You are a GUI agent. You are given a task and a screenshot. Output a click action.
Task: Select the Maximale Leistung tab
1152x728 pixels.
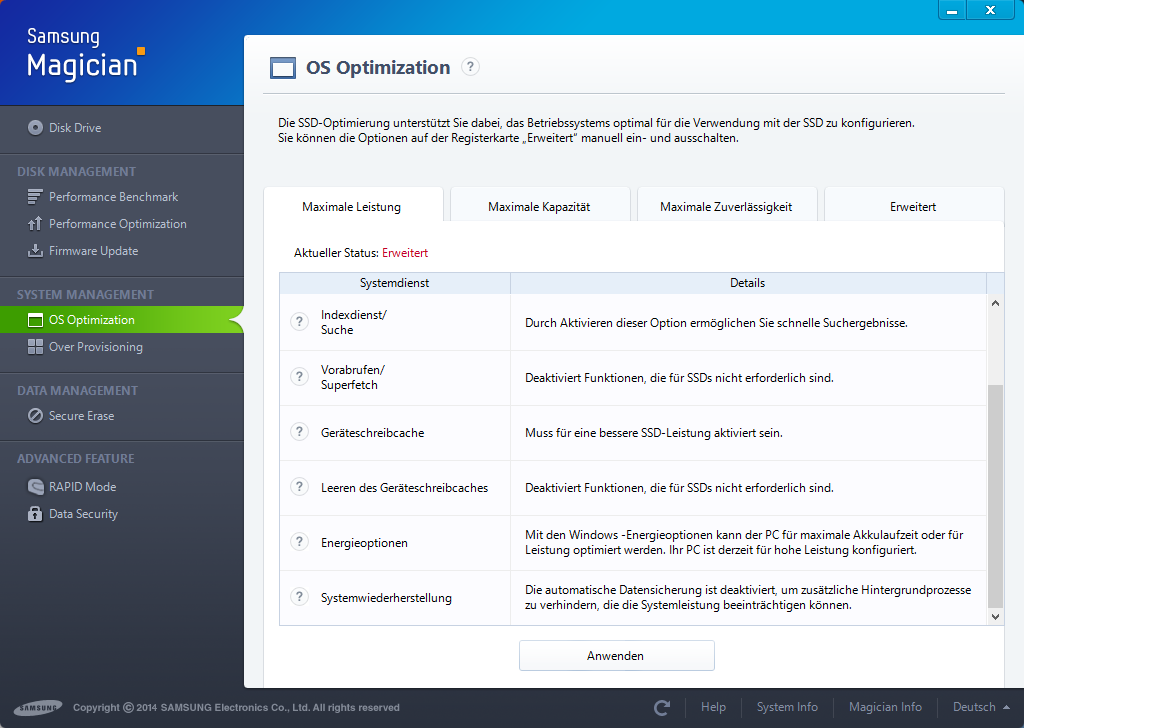click(352, 206)
